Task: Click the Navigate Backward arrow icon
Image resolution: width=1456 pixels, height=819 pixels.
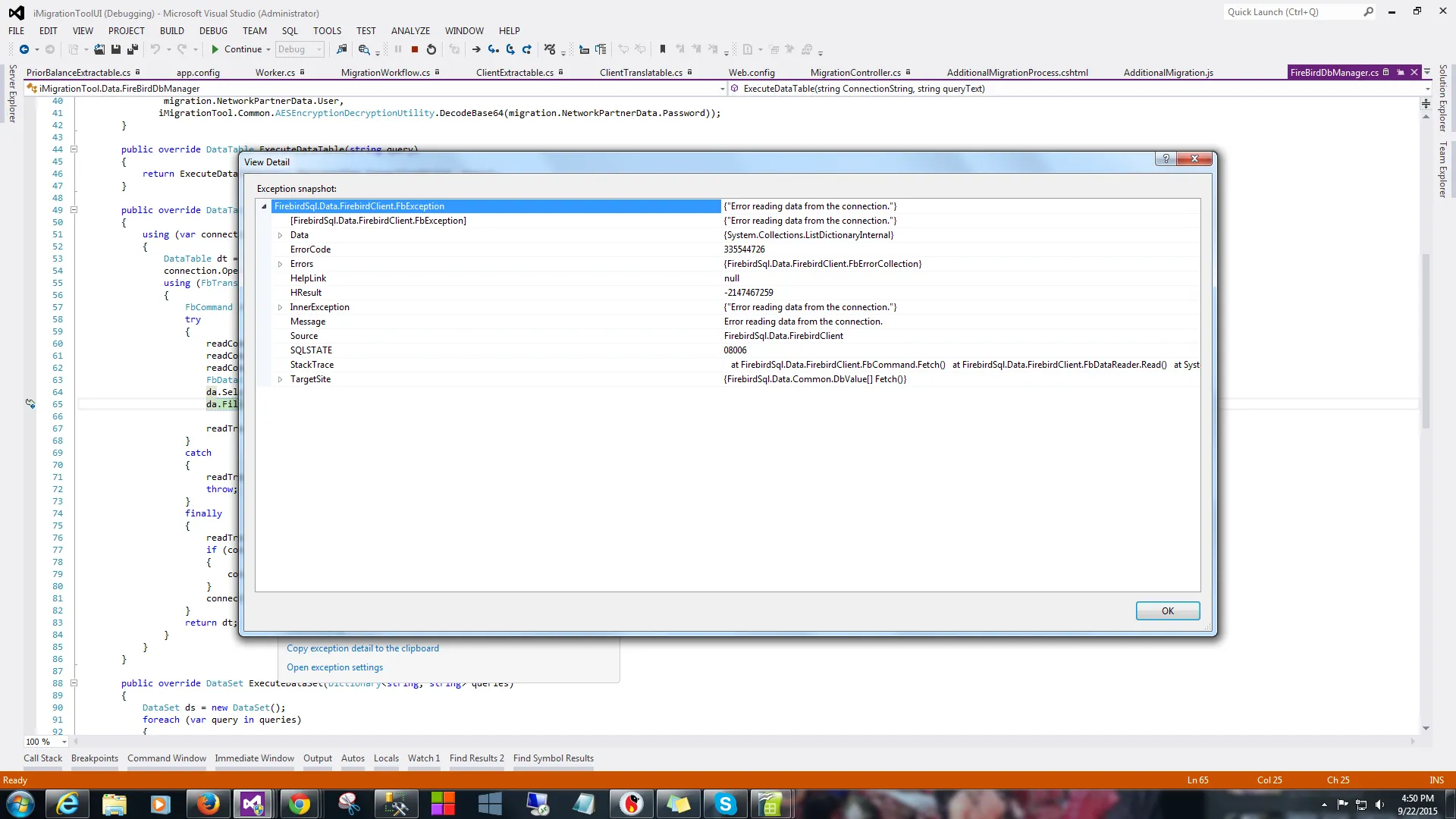Action: point(24,49)
